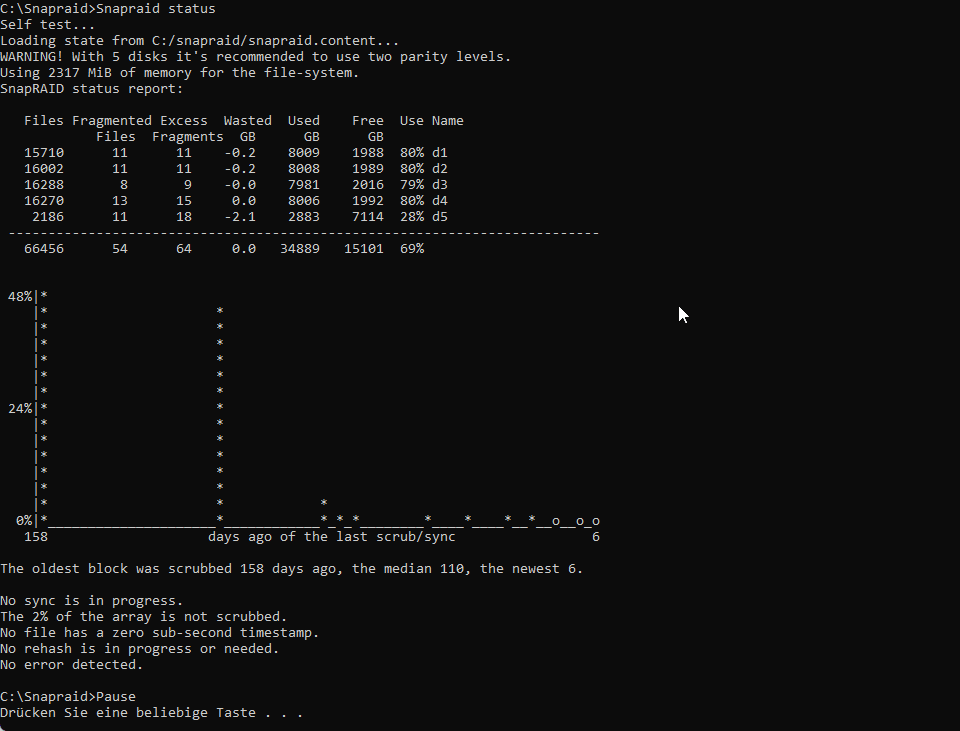Click 'No rehash is in progress or needed.'
Viewport: 960px width, 731px height.
[140, 648]
